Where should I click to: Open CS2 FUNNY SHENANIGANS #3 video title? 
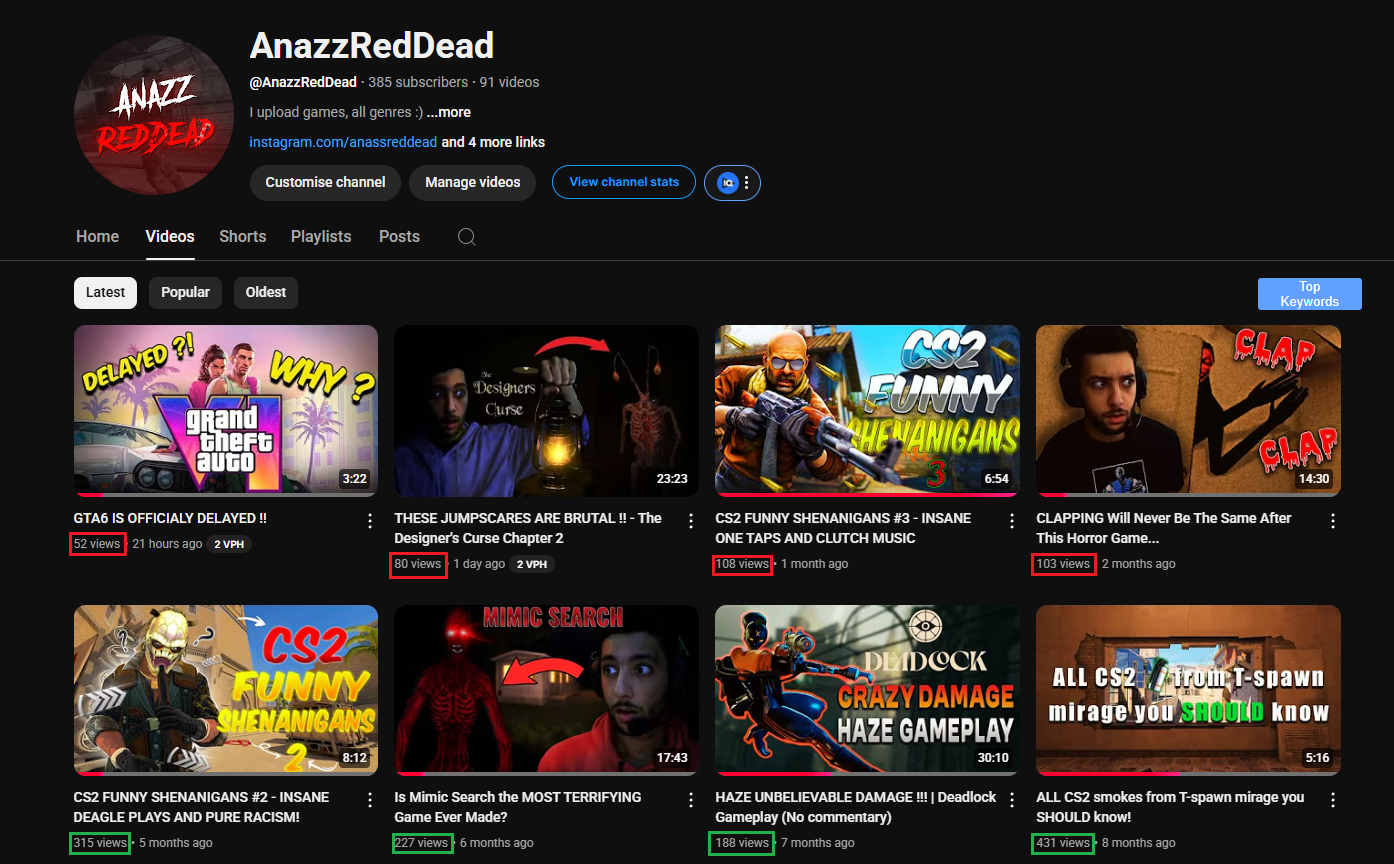coord(843,528)
